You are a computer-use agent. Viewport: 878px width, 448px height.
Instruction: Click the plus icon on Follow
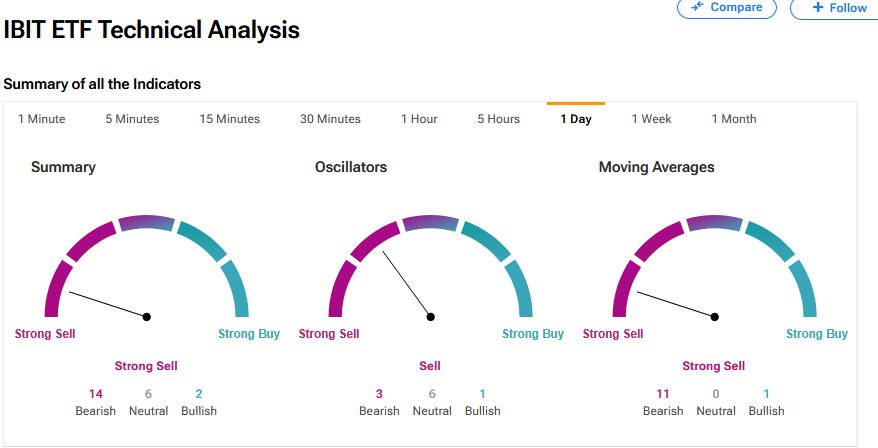818,7
